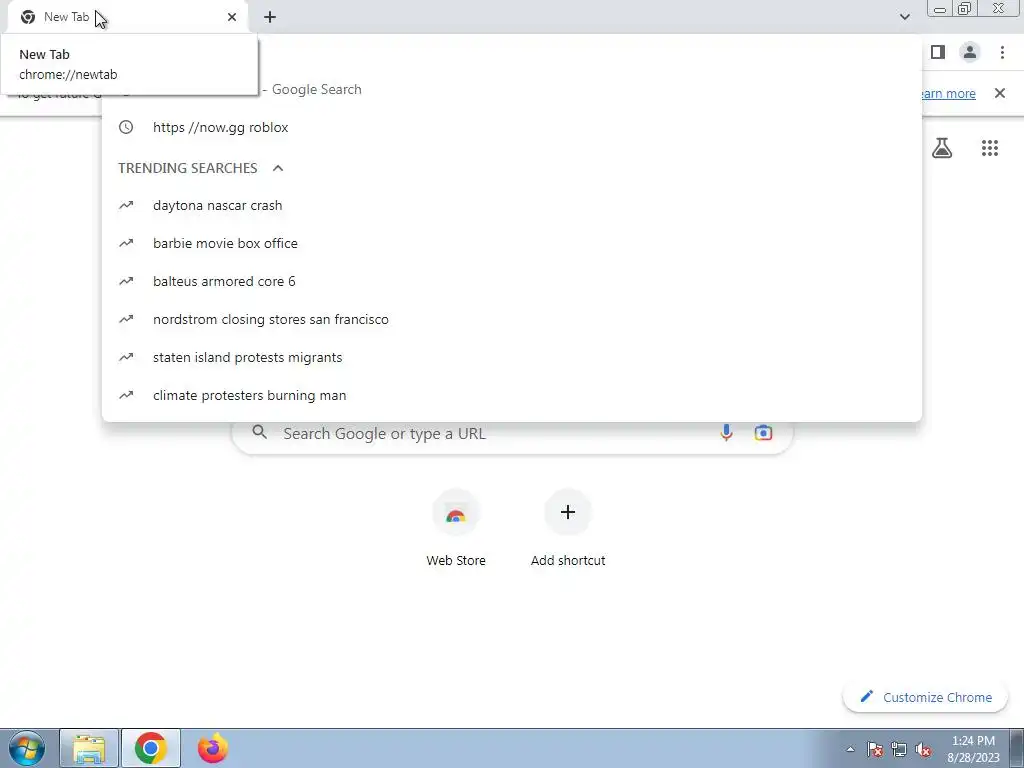The image size is (1024, 768).
Task: Show hidden tray icons arrow
Action: pos(850,749)
